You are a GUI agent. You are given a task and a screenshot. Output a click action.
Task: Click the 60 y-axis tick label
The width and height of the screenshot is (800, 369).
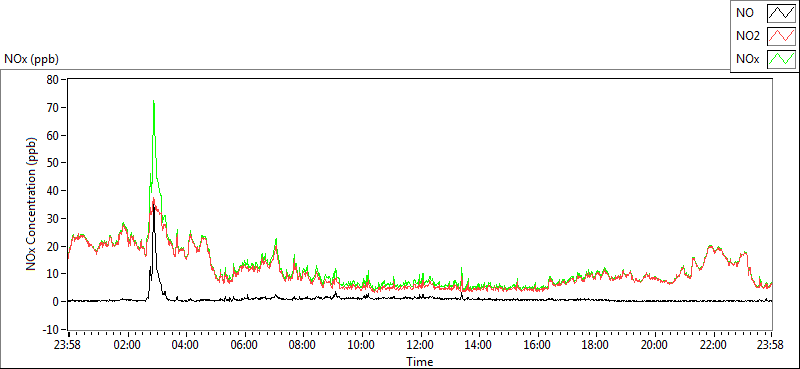click(53, 135)
